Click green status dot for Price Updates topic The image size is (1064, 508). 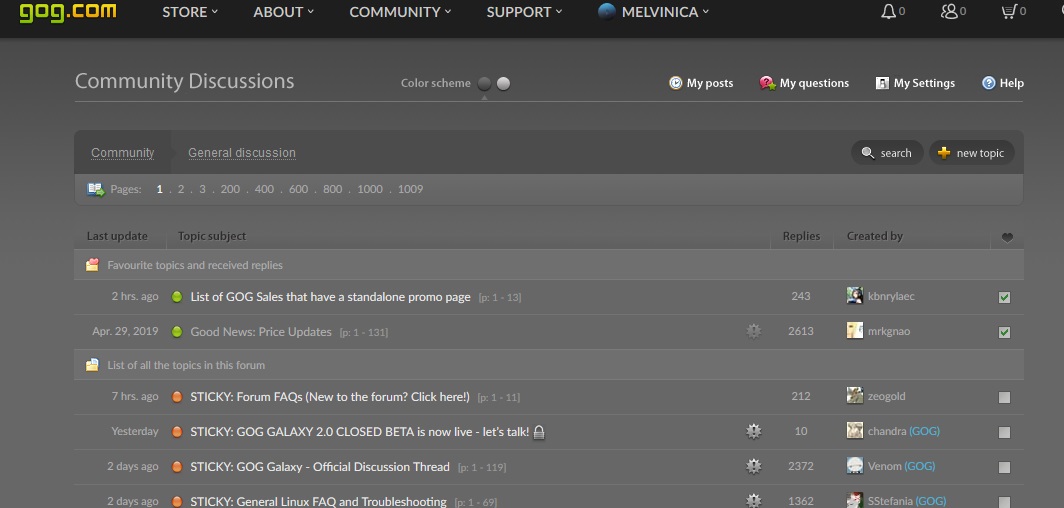(177, 332)
